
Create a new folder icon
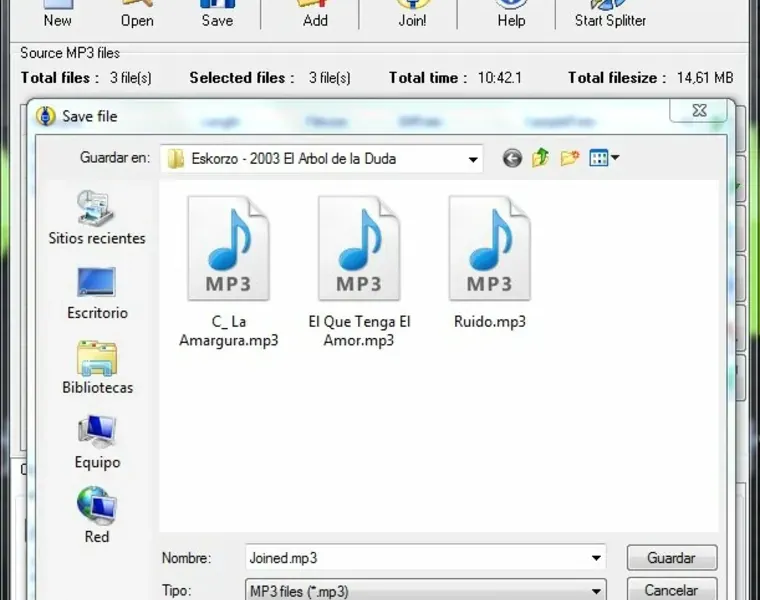tap(570, 158)
